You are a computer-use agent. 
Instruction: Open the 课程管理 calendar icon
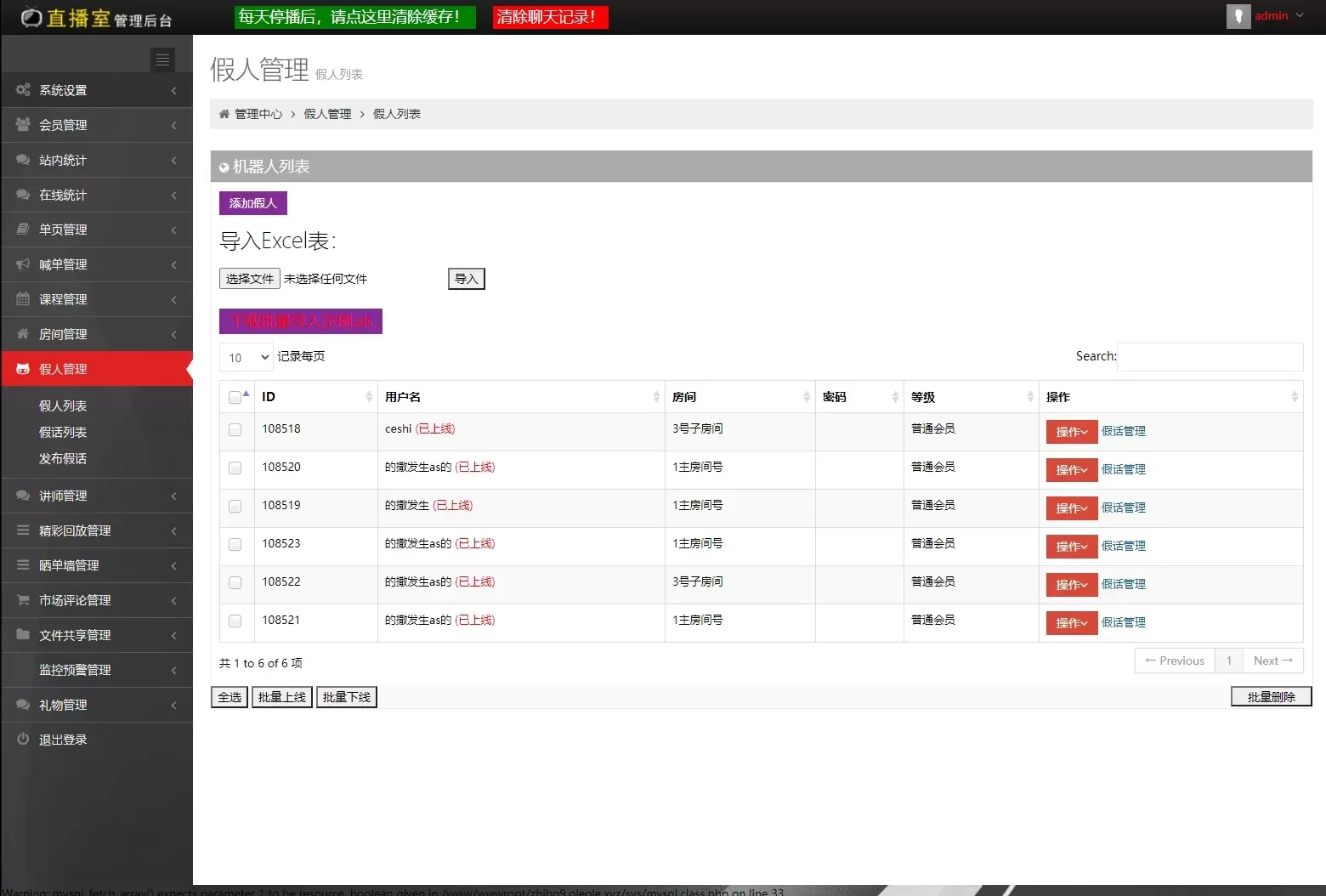point(23,298)
